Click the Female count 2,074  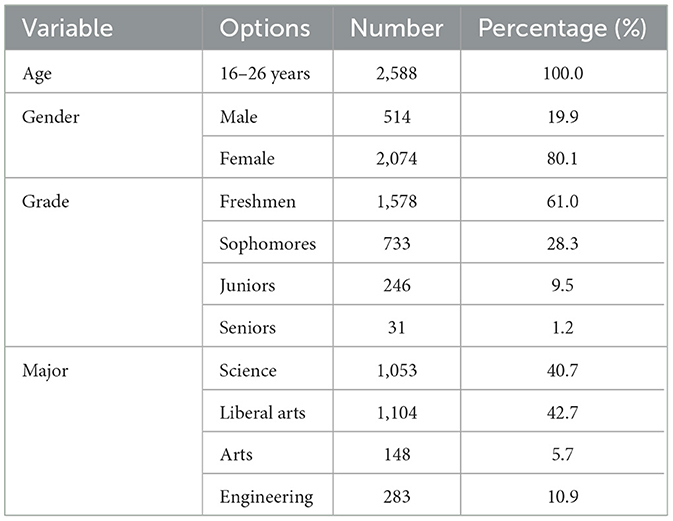click(397, 159)
